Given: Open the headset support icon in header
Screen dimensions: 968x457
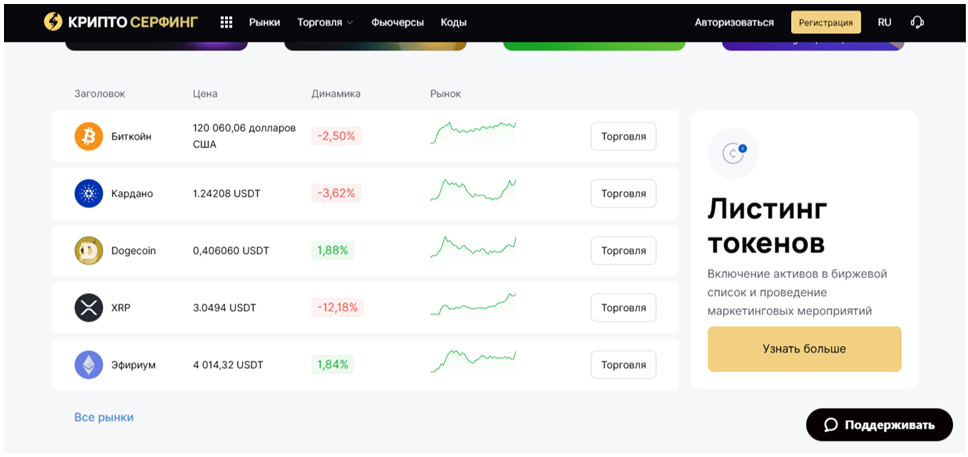Looking at the screenshot, I should (917, 22).
